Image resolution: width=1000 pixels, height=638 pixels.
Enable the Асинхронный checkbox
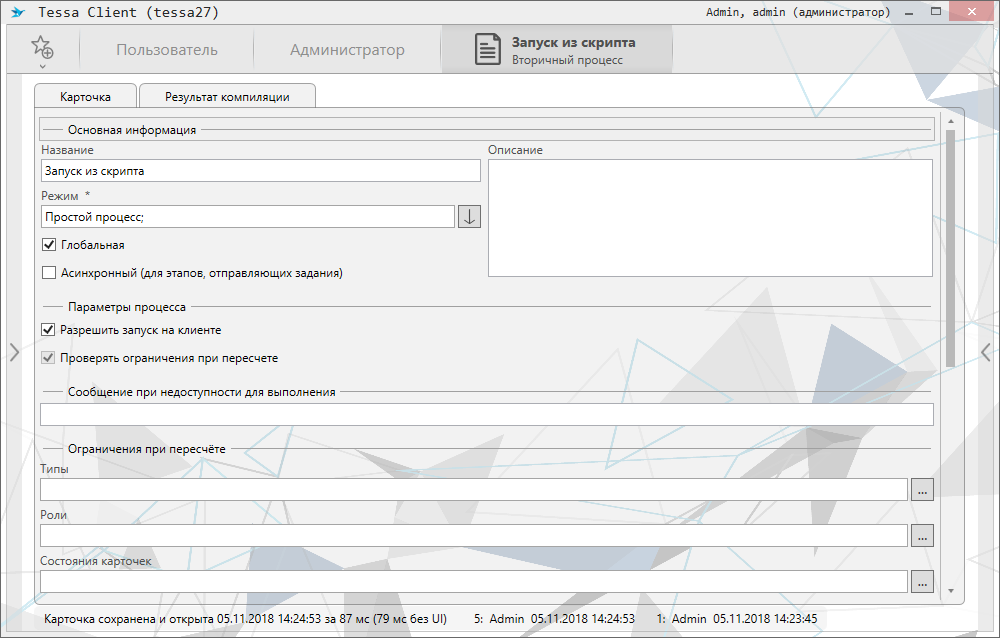click(x=49, y=273)
